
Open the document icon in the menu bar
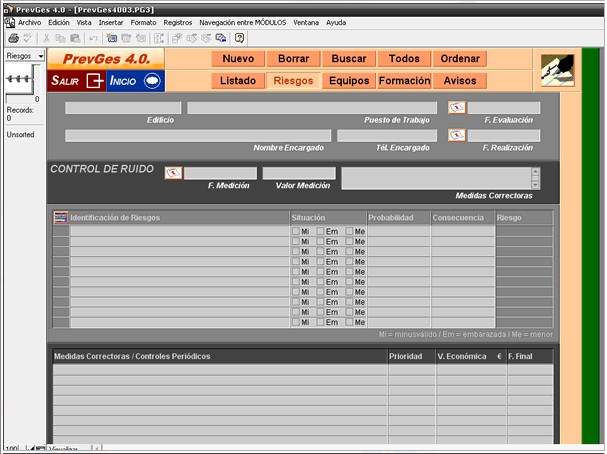tap(10, 22)
